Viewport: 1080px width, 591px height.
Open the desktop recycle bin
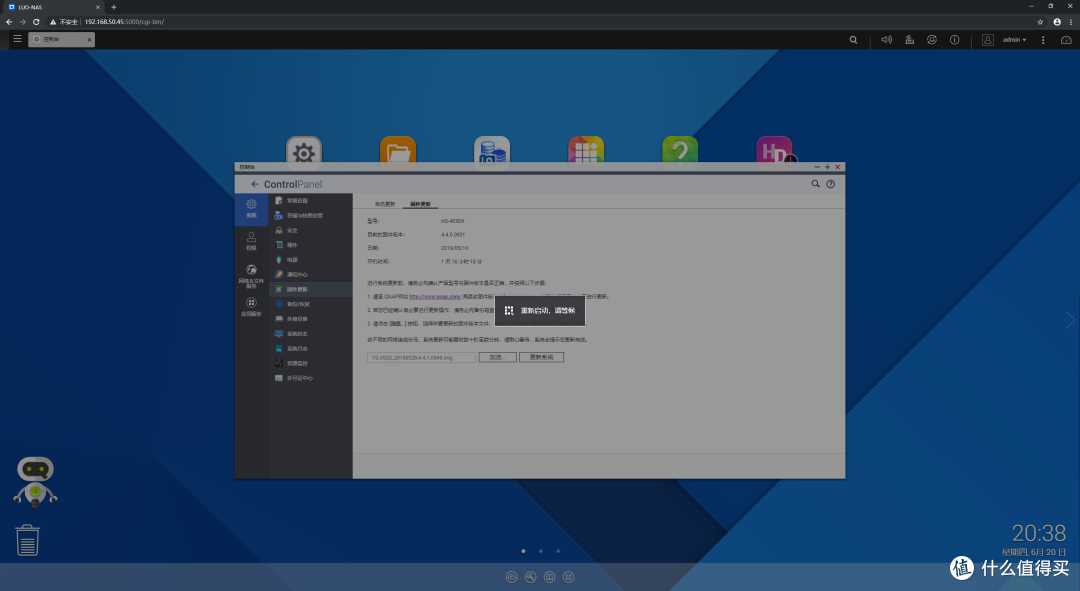coord(28,540)
